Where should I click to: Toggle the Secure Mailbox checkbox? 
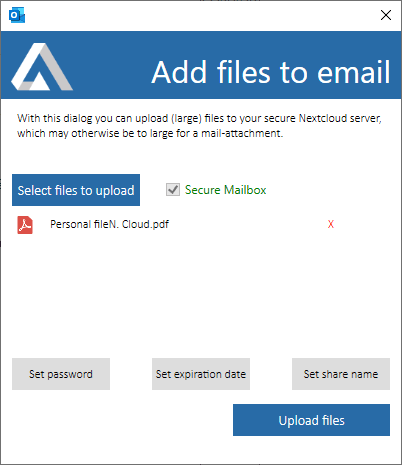click(173, 190)
